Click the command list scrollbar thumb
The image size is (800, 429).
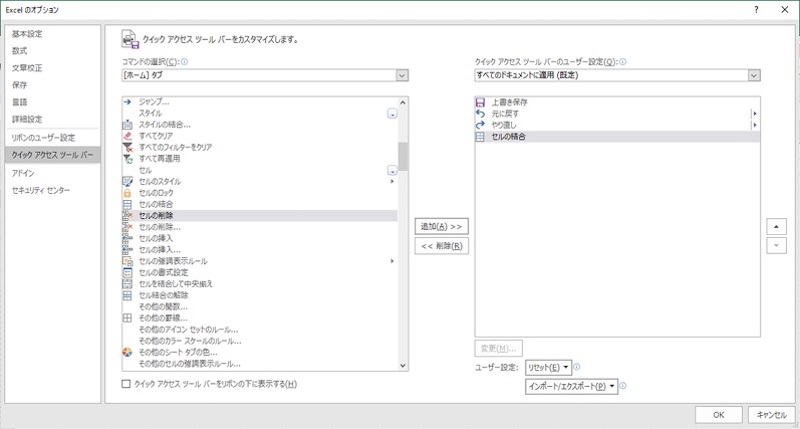[403, 157]
